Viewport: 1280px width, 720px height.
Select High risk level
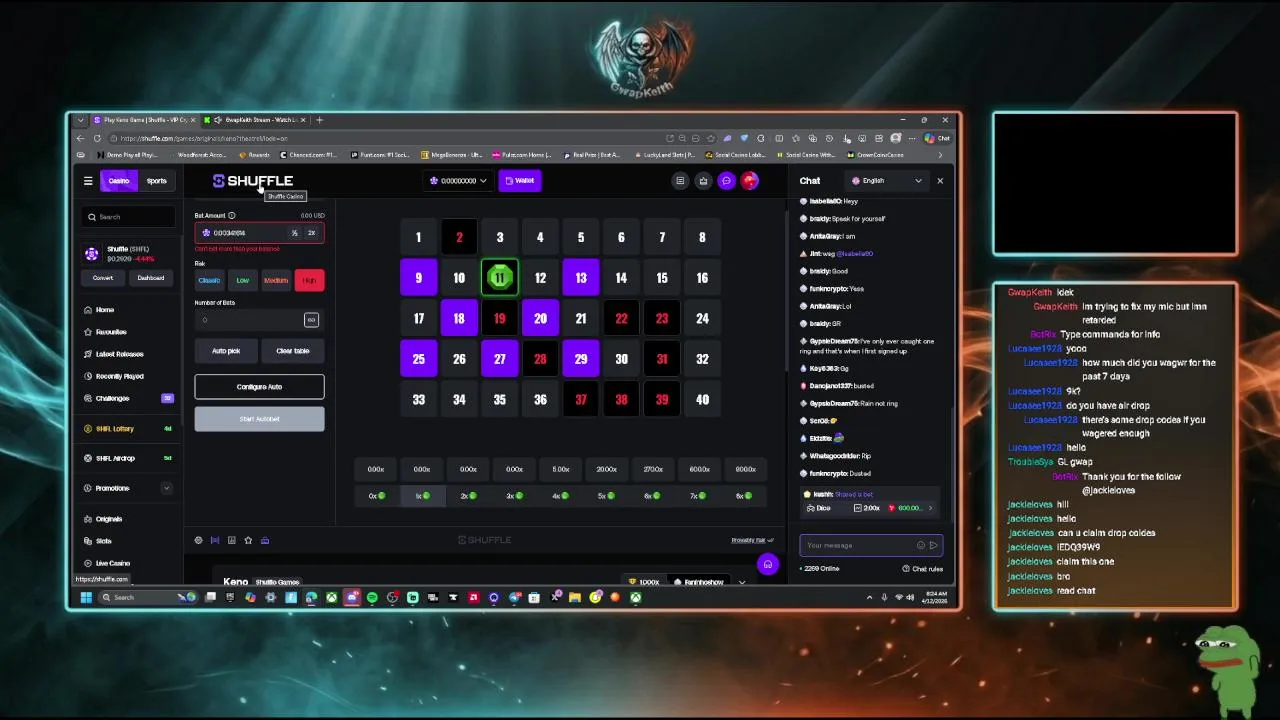coord(309,280)
